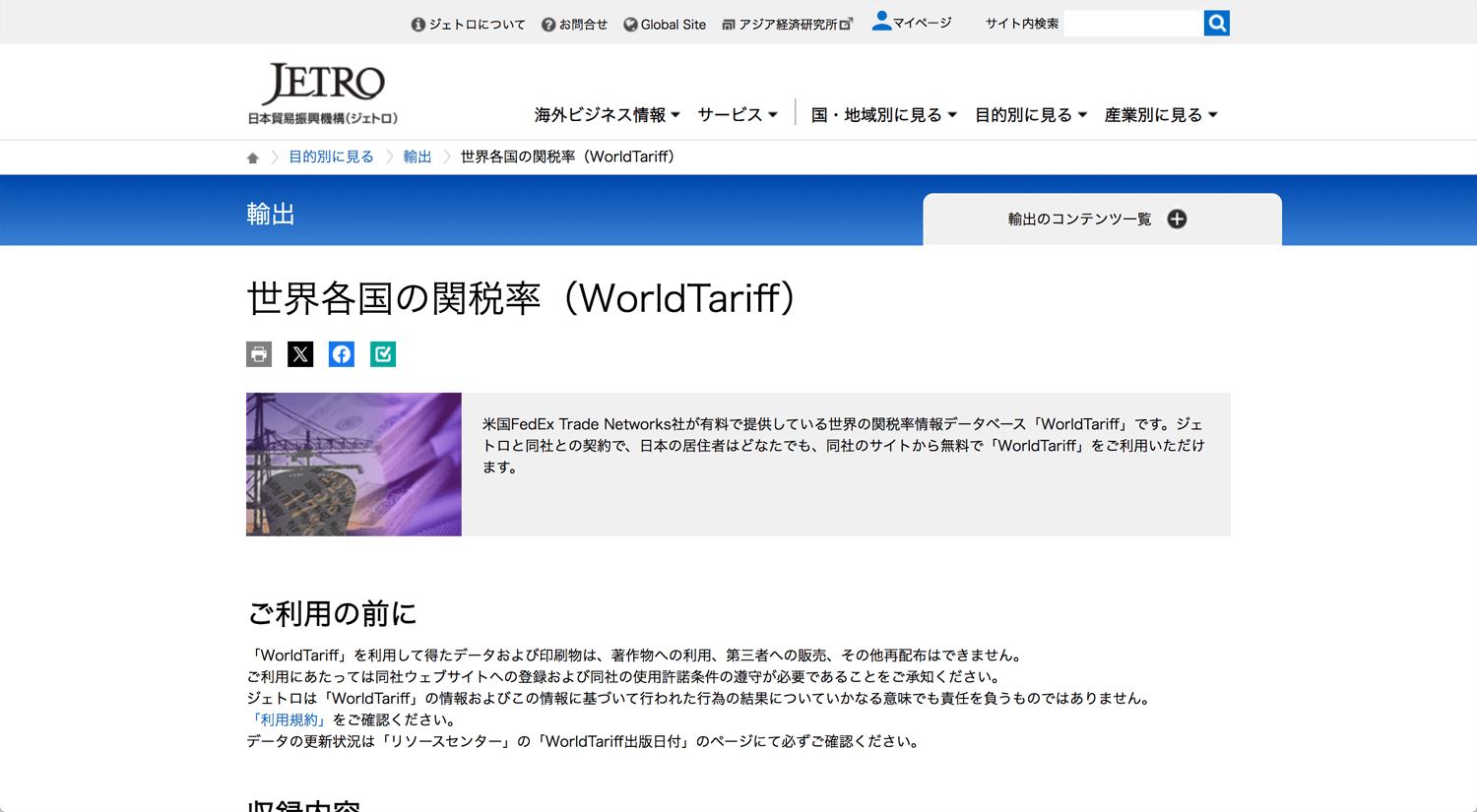Click the print page icon
Viewport: 1477px width, 812px height.
tap(259, 354)
